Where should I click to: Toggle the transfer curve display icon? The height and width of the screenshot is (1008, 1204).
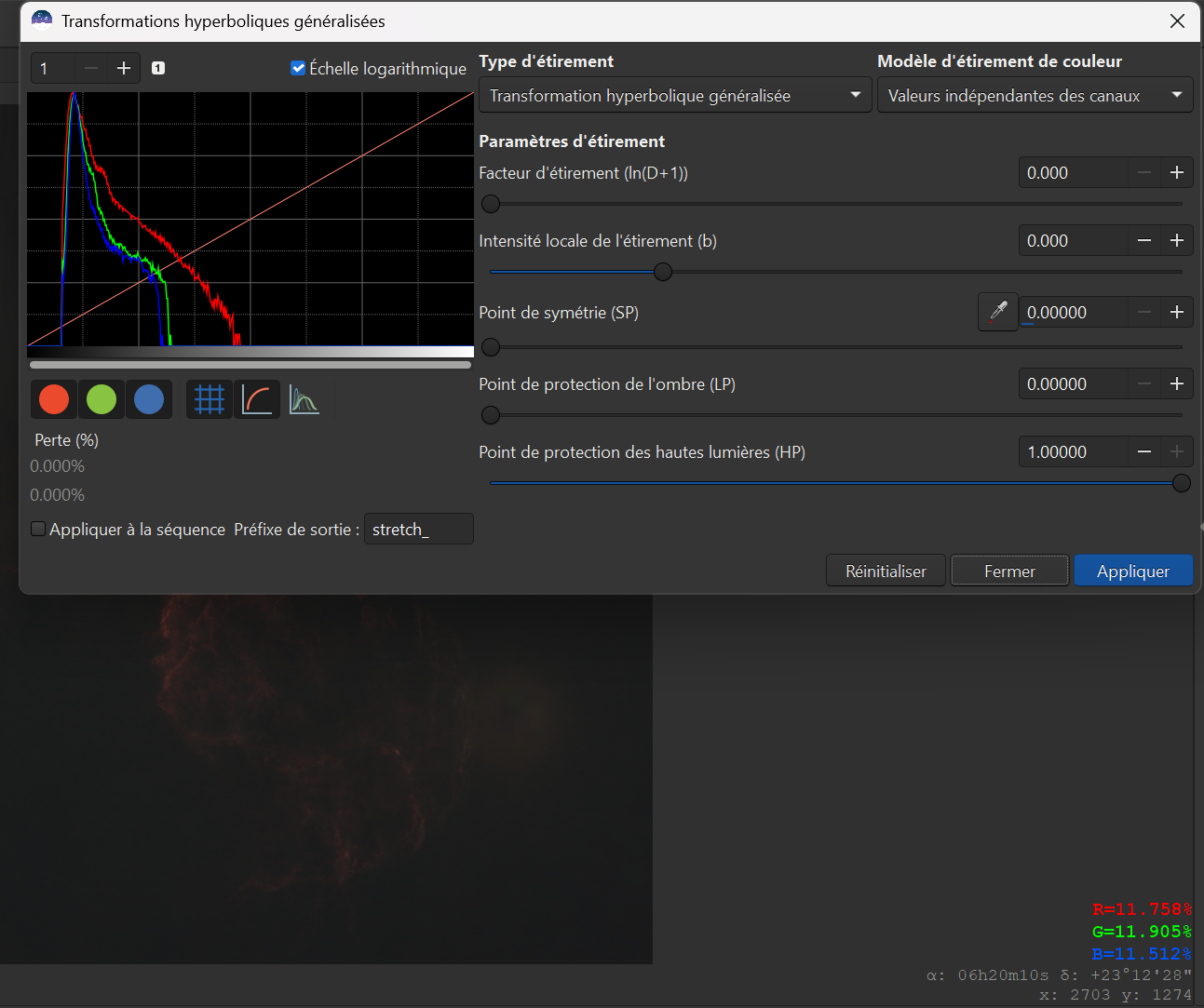(257, 399)
